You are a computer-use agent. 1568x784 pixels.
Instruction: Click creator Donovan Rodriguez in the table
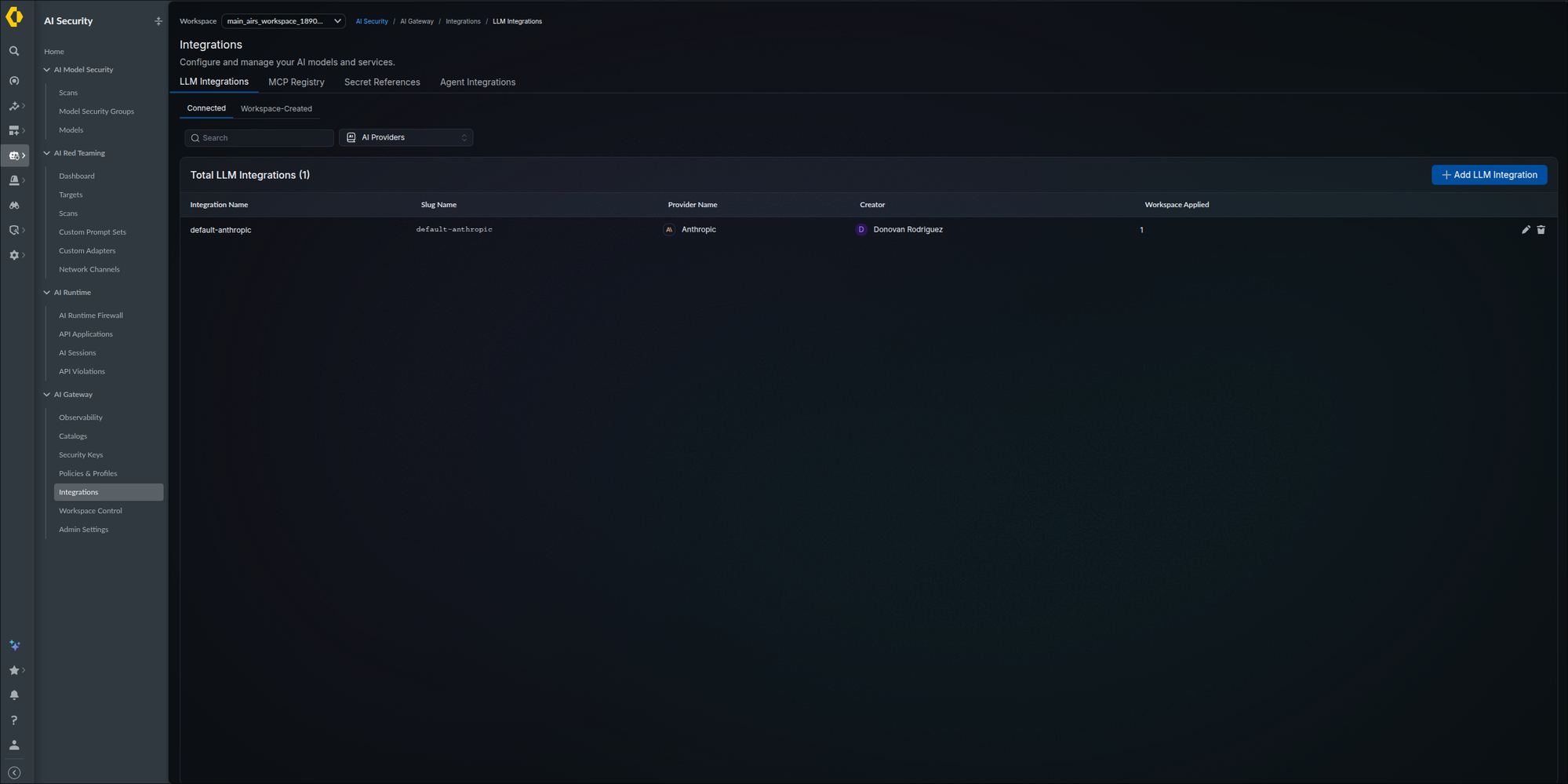(908, 230)
